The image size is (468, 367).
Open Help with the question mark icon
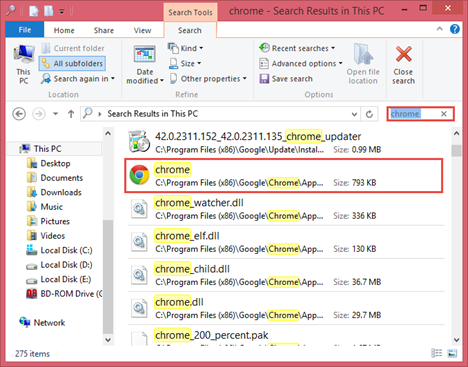click(x=455, y=29)
